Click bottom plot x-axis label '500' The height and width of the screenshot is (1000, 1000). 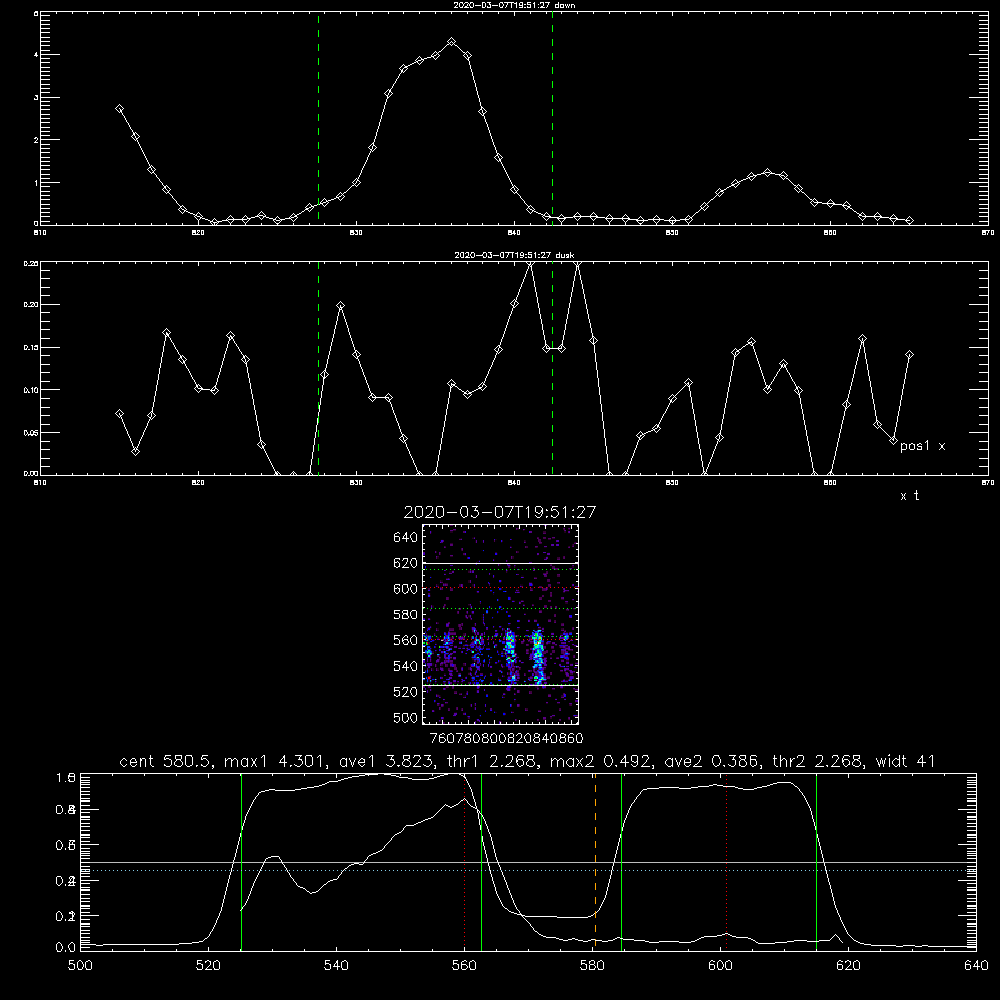(80, 966)
